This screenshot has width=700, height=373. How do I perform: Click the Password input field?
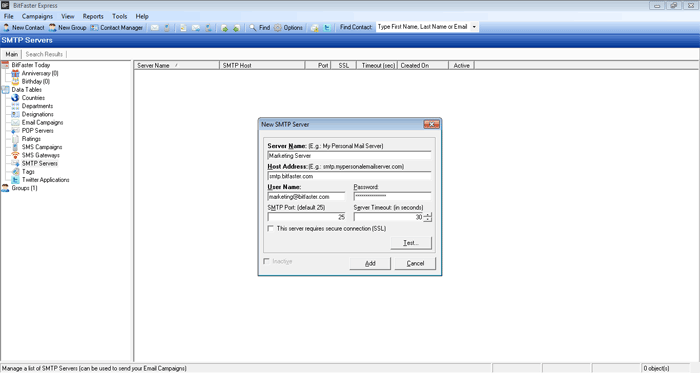click(392, 197)
